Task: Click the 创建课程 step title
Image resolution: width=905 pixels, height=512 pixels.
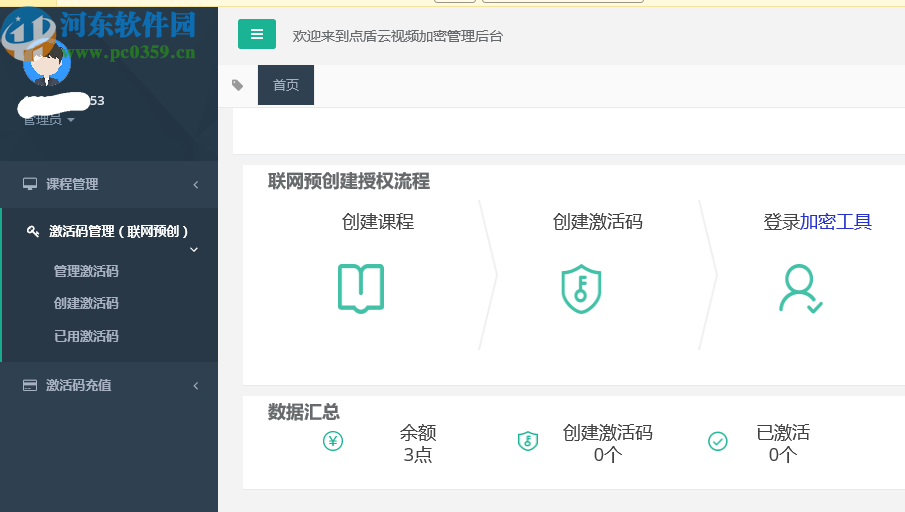Action: 377,222
